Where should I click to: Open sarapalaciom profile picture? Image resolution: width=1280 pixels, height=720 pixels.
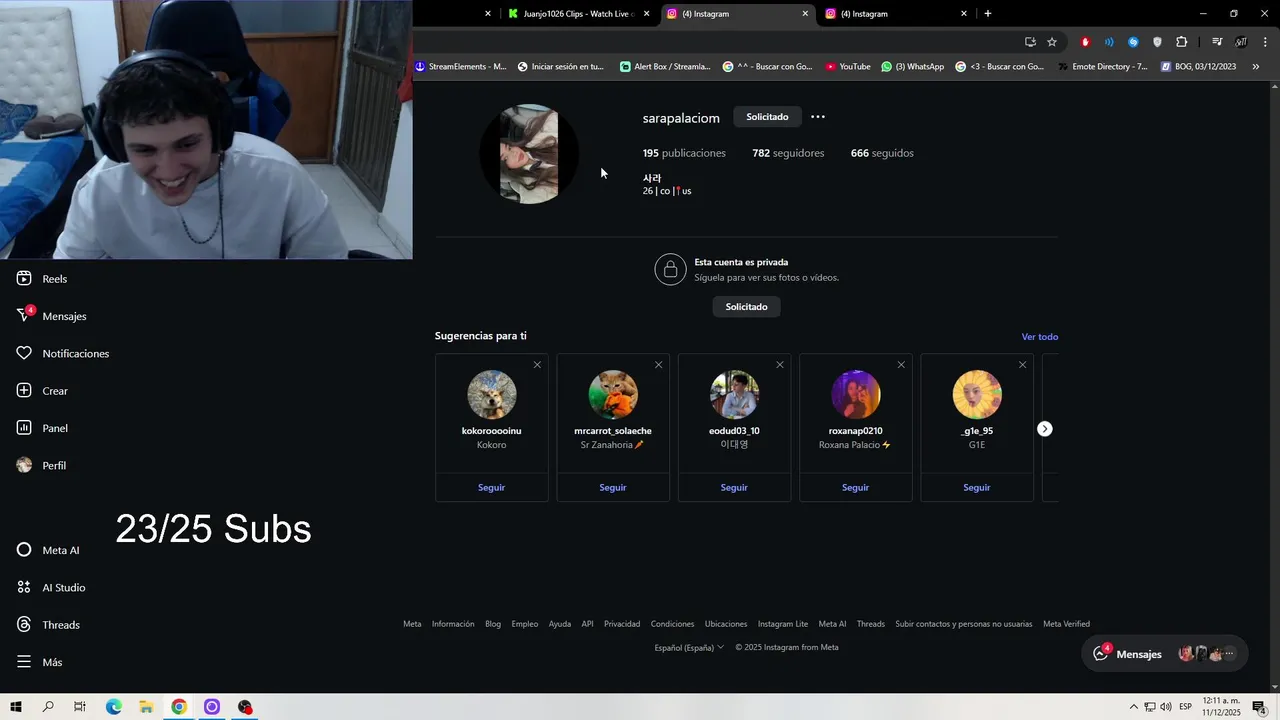529,154
